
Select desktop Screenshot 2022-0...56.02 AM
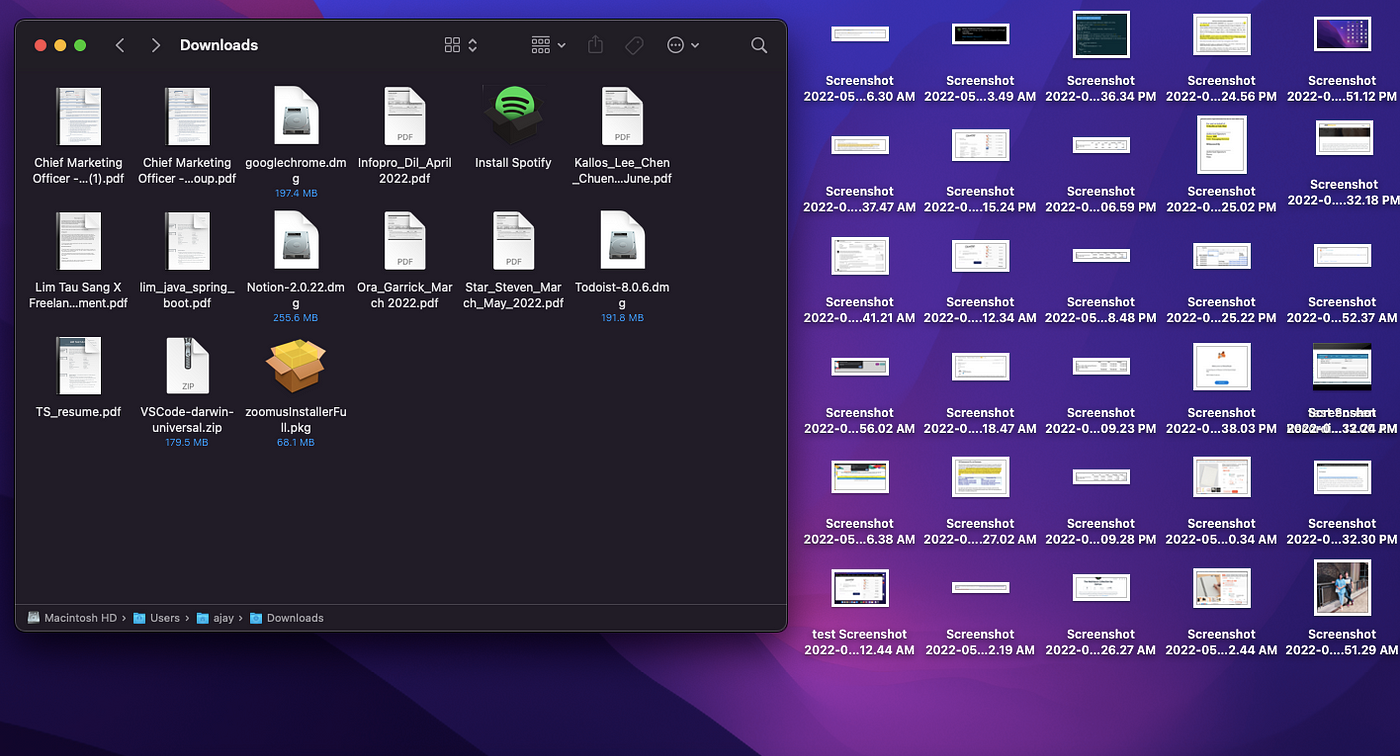point(860,367)
